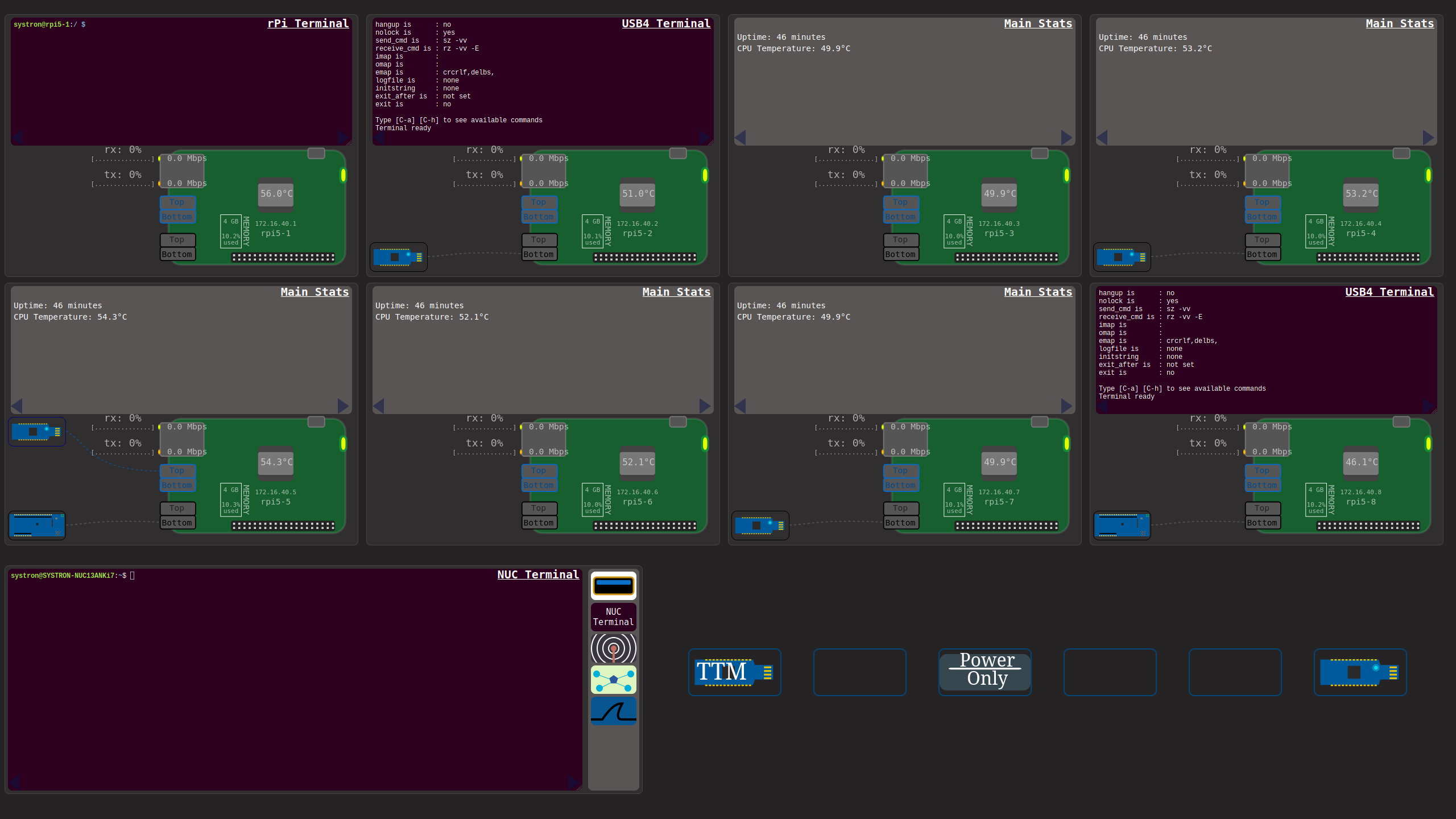Go to next panel with rpi5-7 right arrow

tap(1066, 406)
